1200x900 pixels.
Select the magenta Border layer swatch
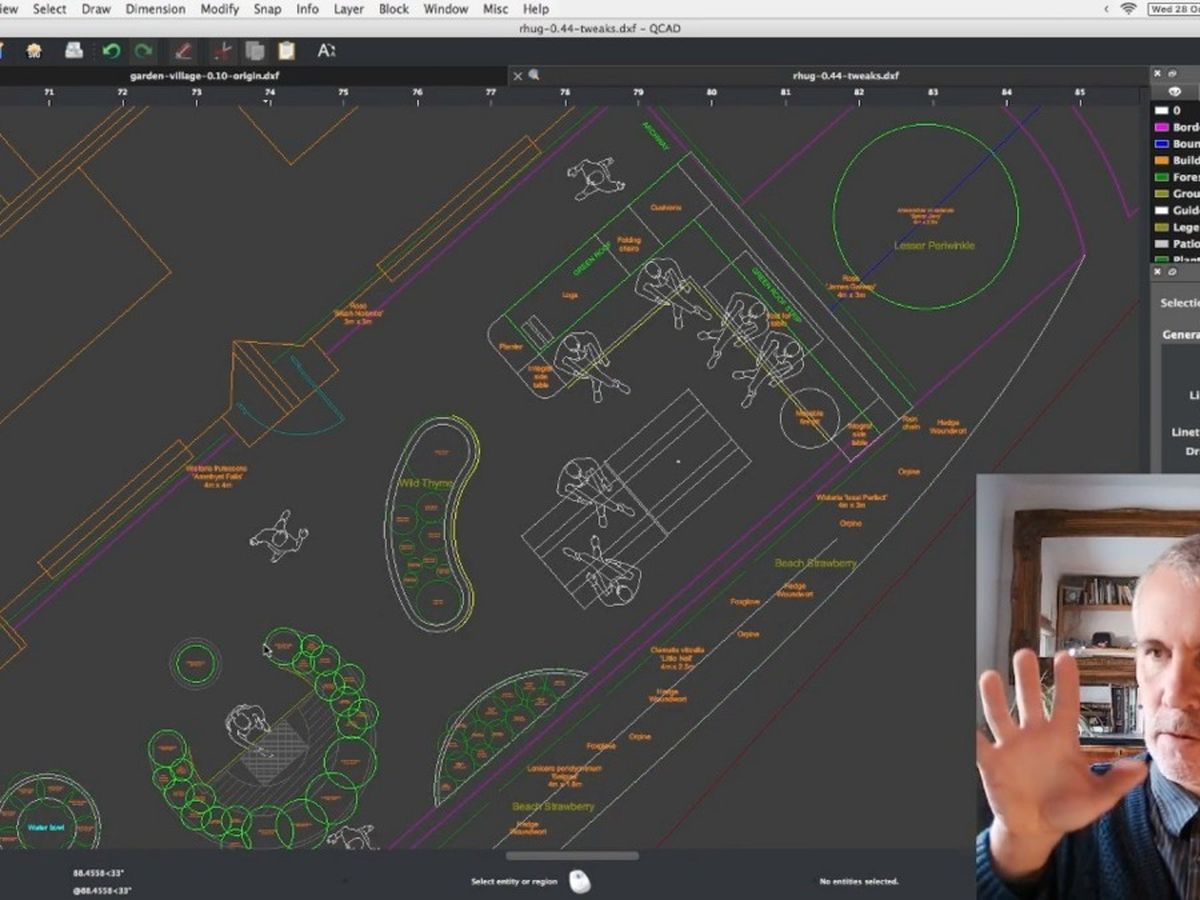click(x=1162, y=128)
